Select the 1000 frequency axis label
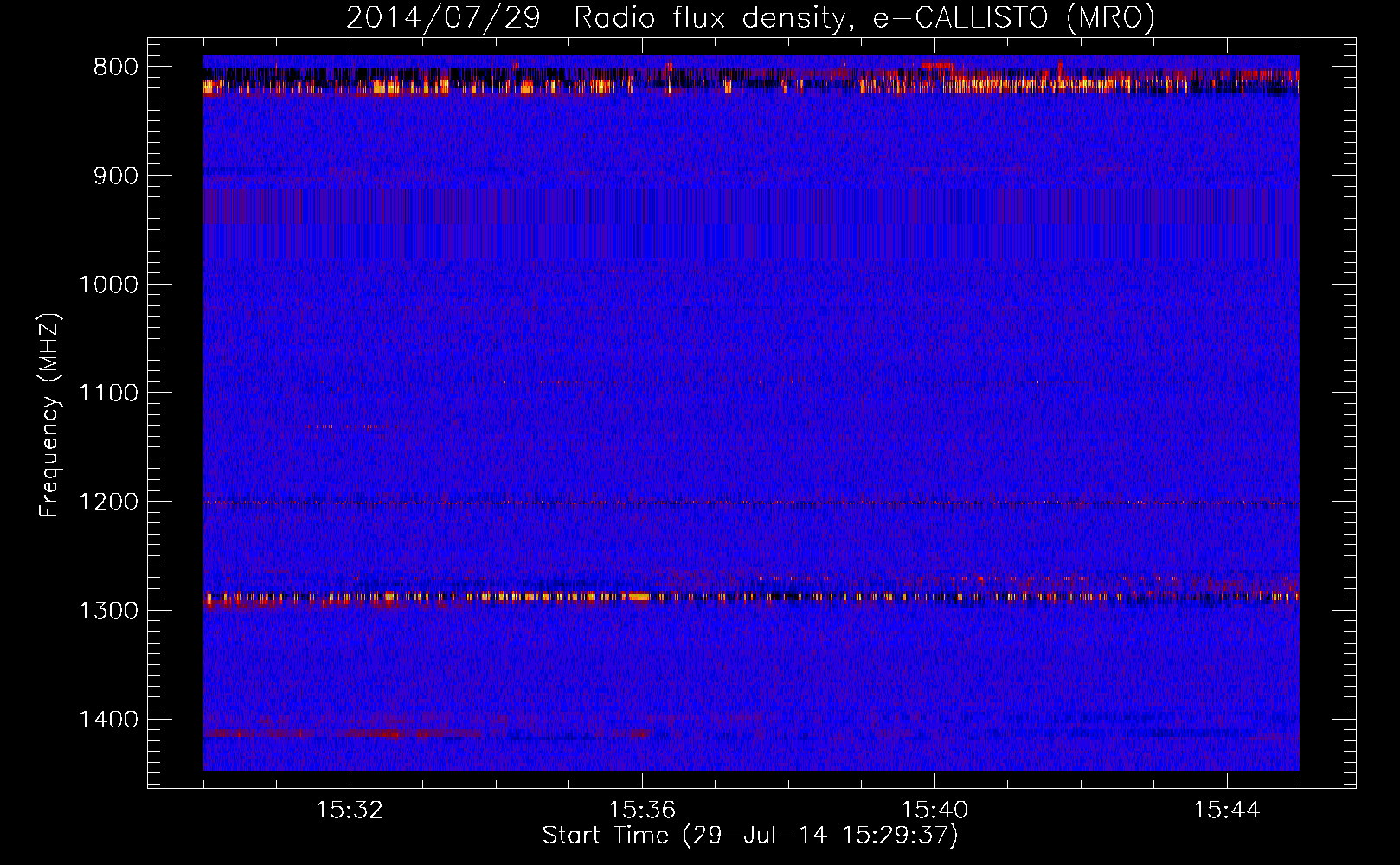This screenshot has height=865, width=1400. [108, 285]
